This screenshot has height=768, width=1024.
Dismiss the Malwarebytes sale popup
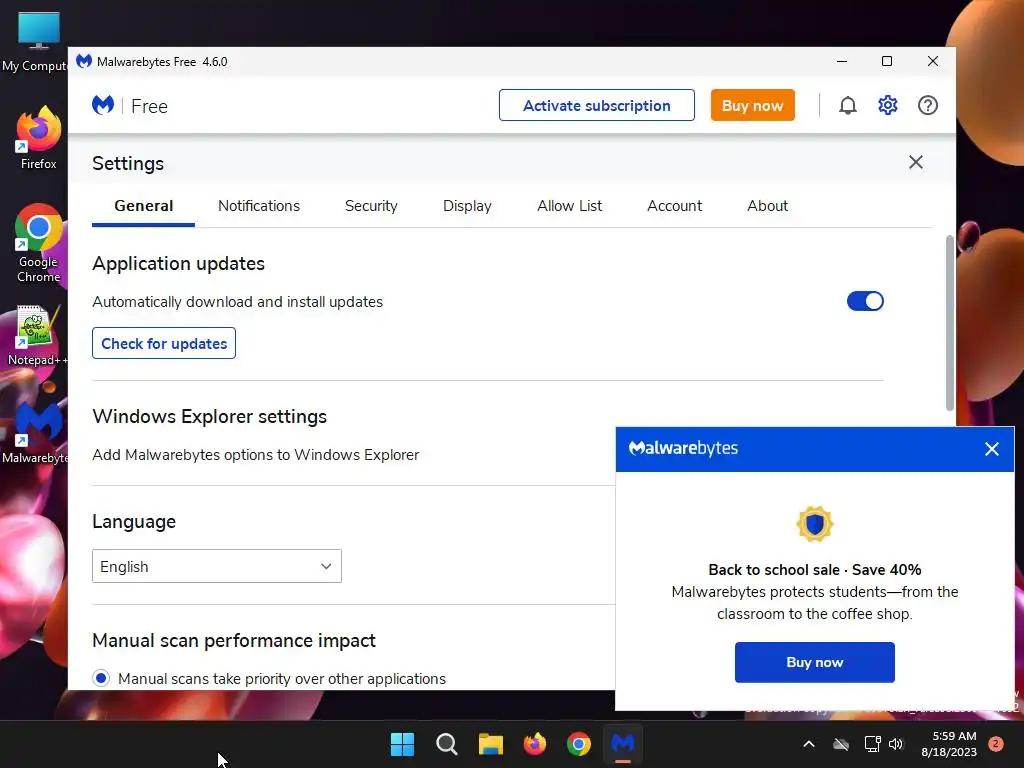tap(991, 449)
